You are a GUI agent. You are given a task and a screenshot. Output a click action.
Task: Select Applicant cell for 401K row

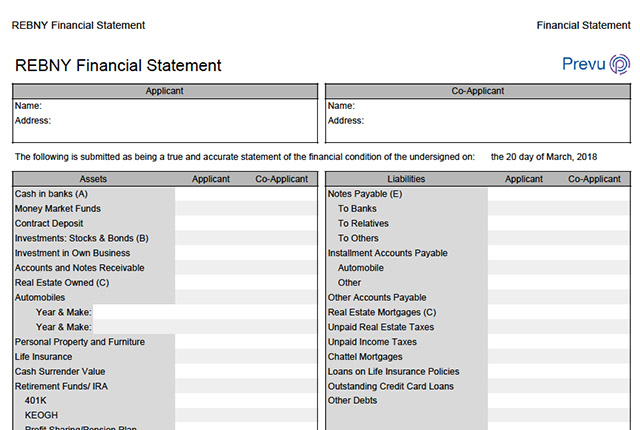(210, 401)
